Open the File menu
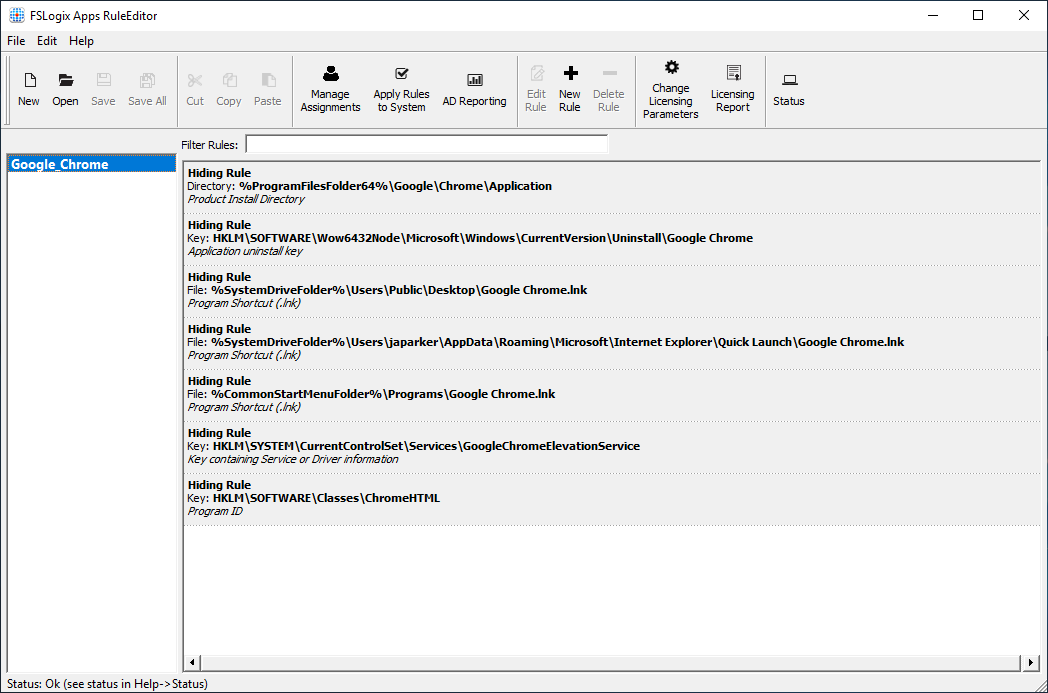This screenshot has width=1048, height=693. coord(16,41)
